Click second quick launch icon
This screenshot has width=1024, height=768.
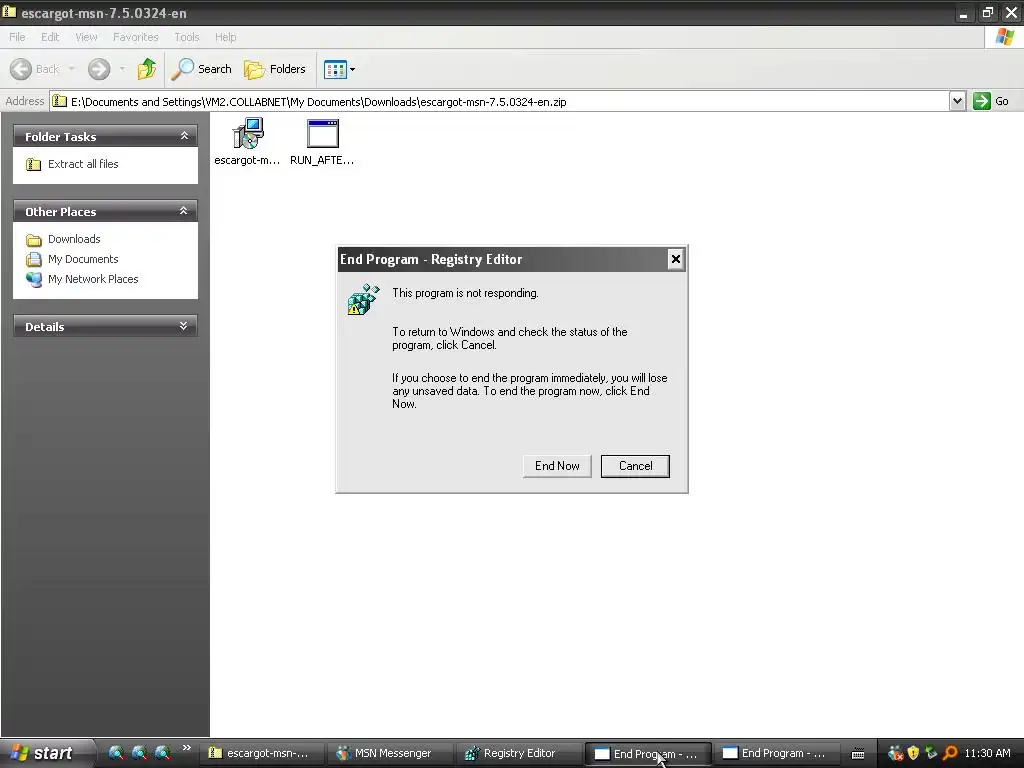coord(140,753)
